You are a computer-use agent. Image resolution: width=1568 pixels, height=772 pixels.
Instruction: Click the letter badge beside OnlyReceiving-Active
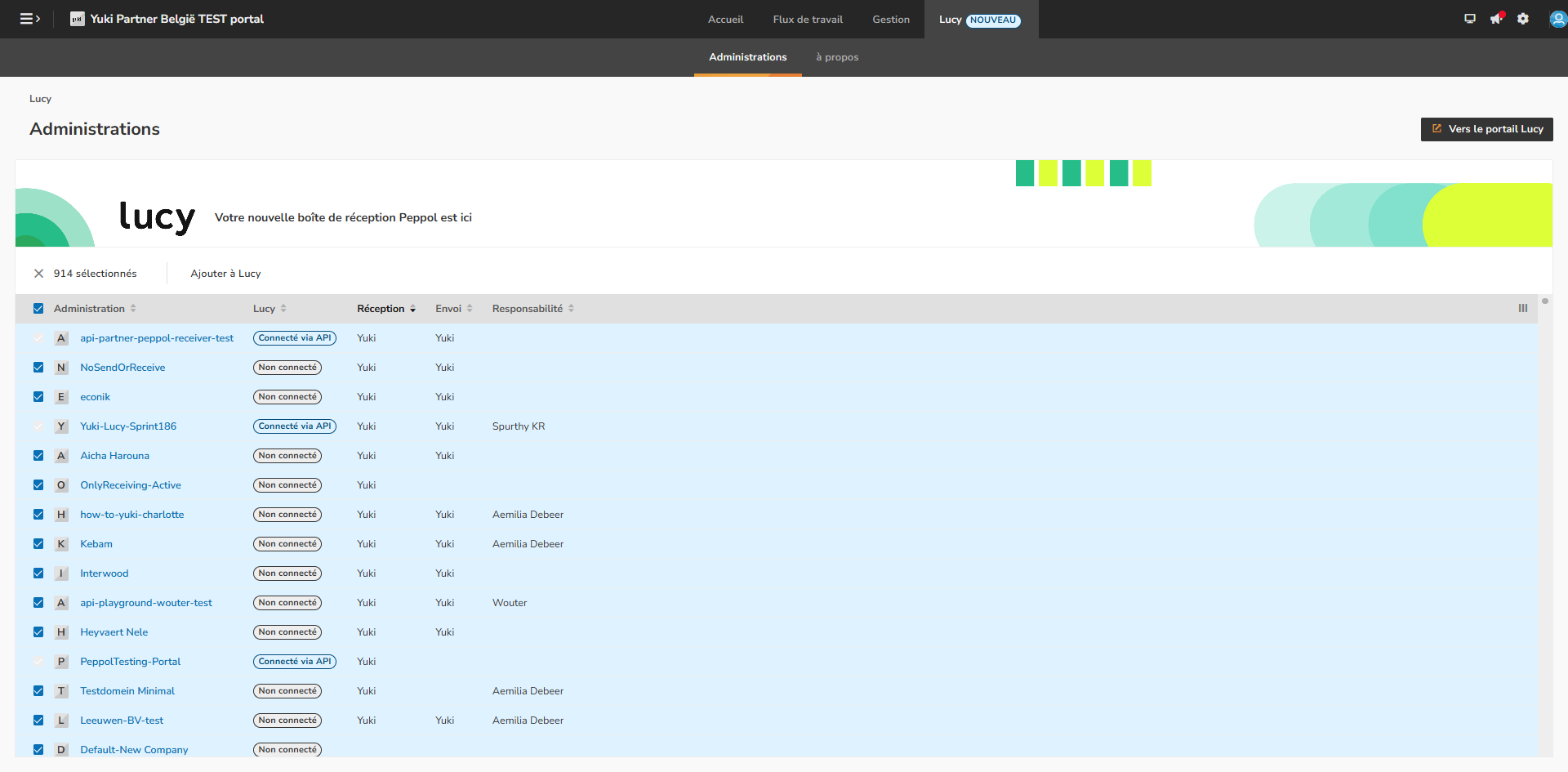[61, 485]
